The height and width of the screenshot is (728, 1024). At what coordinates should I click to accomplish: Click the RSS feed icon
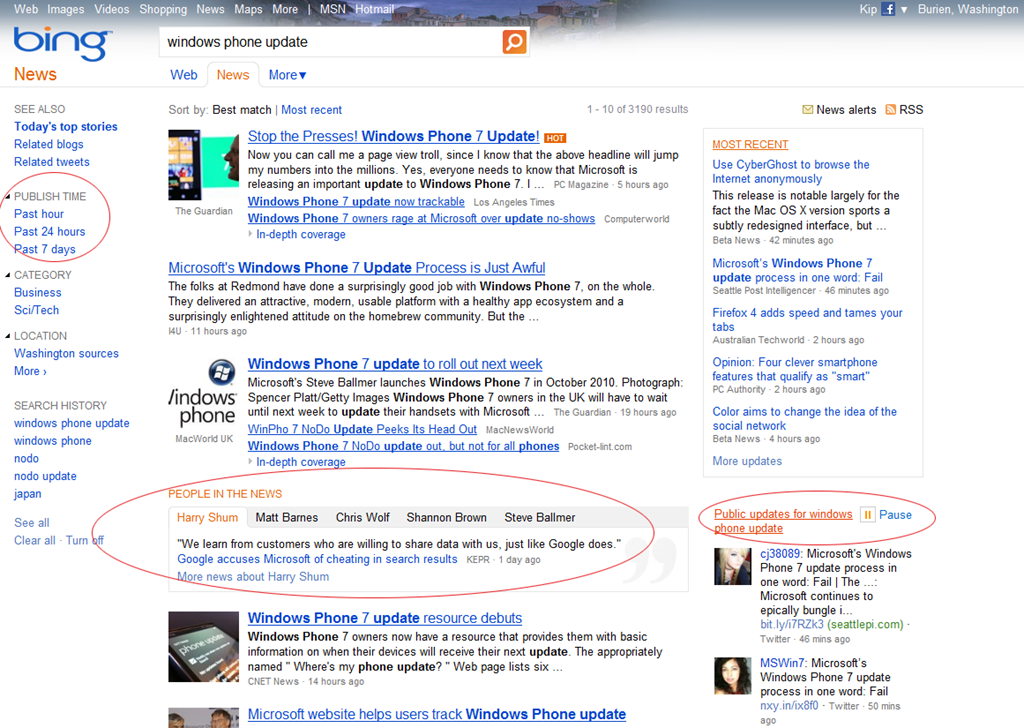(891, 110)
